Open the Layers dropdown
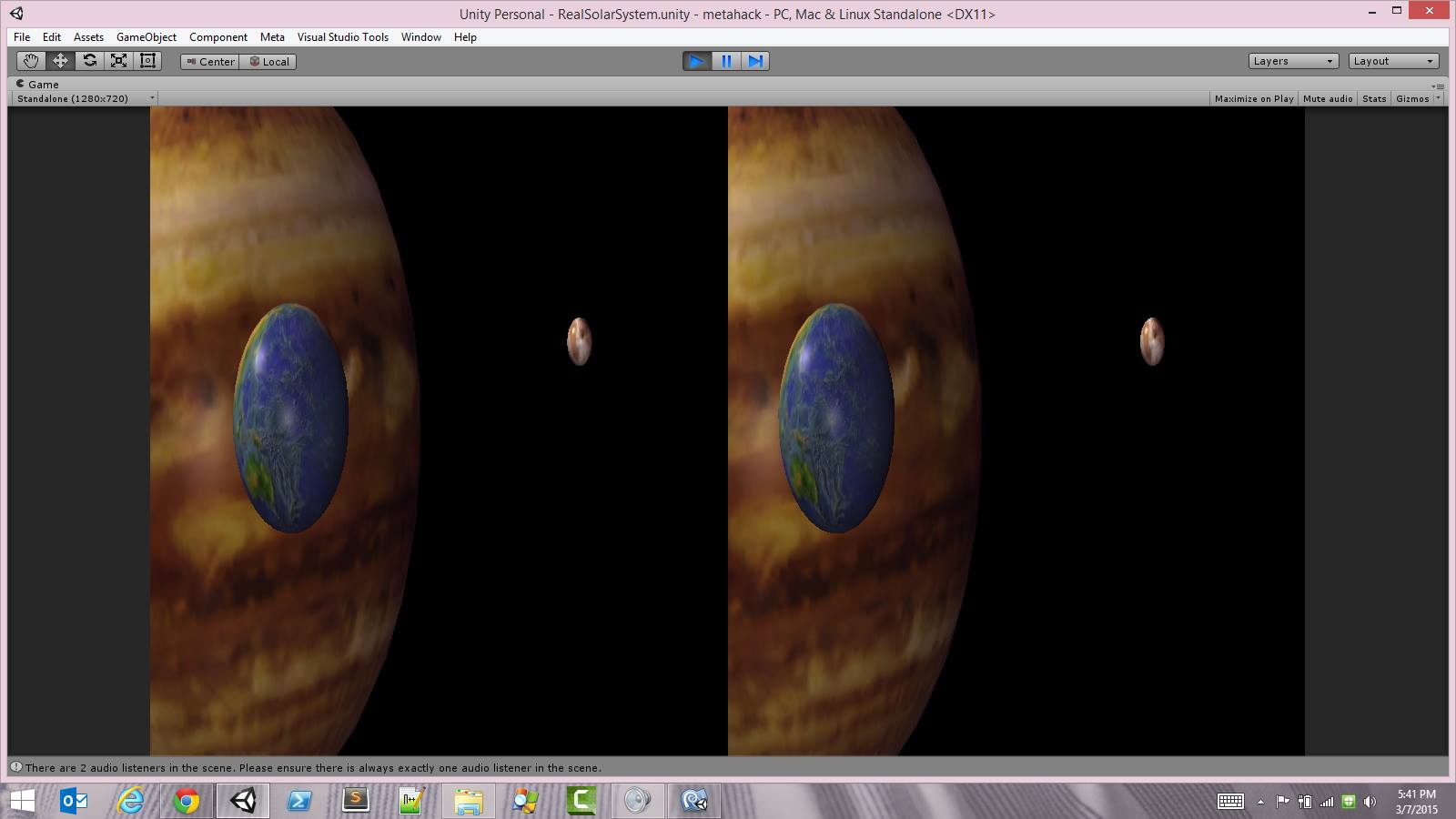 pos(1293,61)
